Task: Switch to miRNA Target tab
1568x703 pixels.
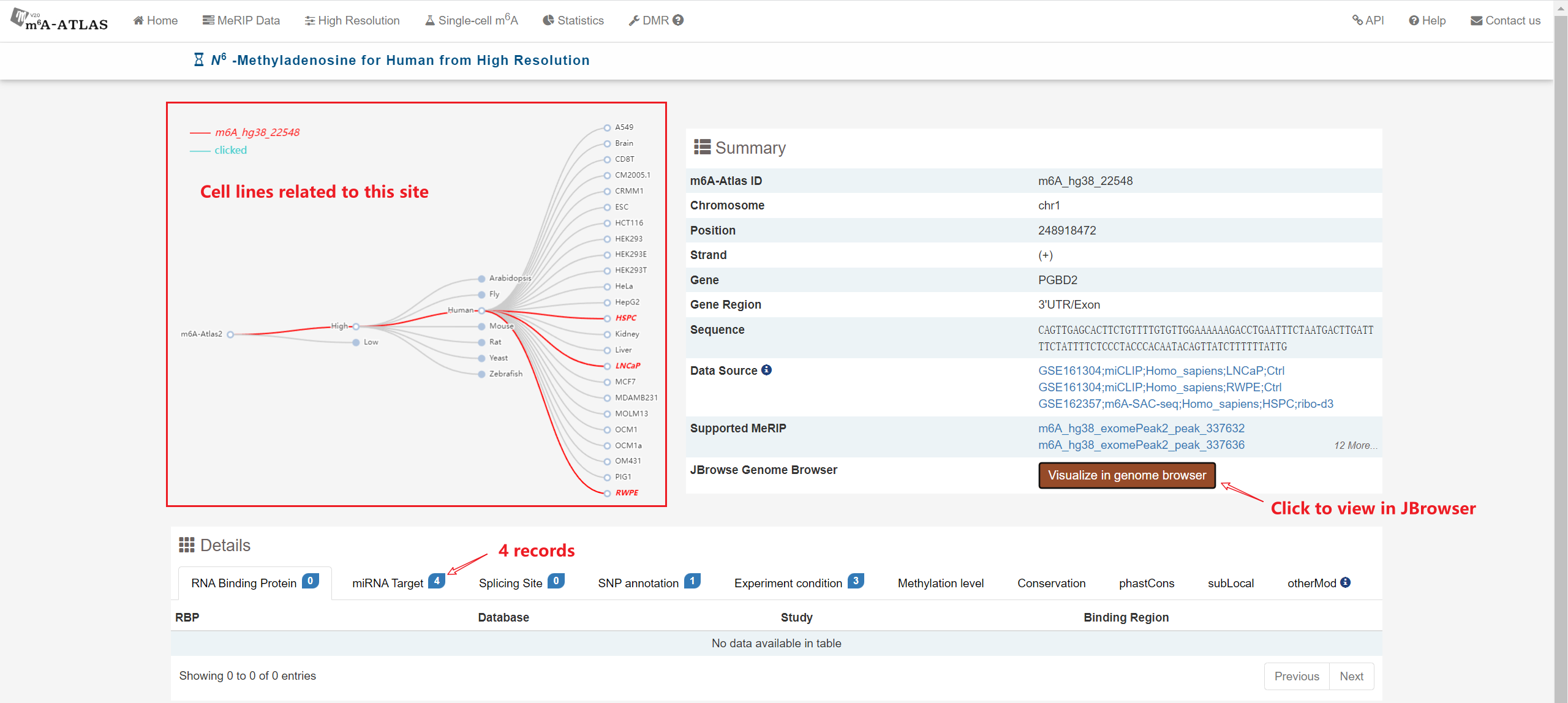Action: (398, 582)
